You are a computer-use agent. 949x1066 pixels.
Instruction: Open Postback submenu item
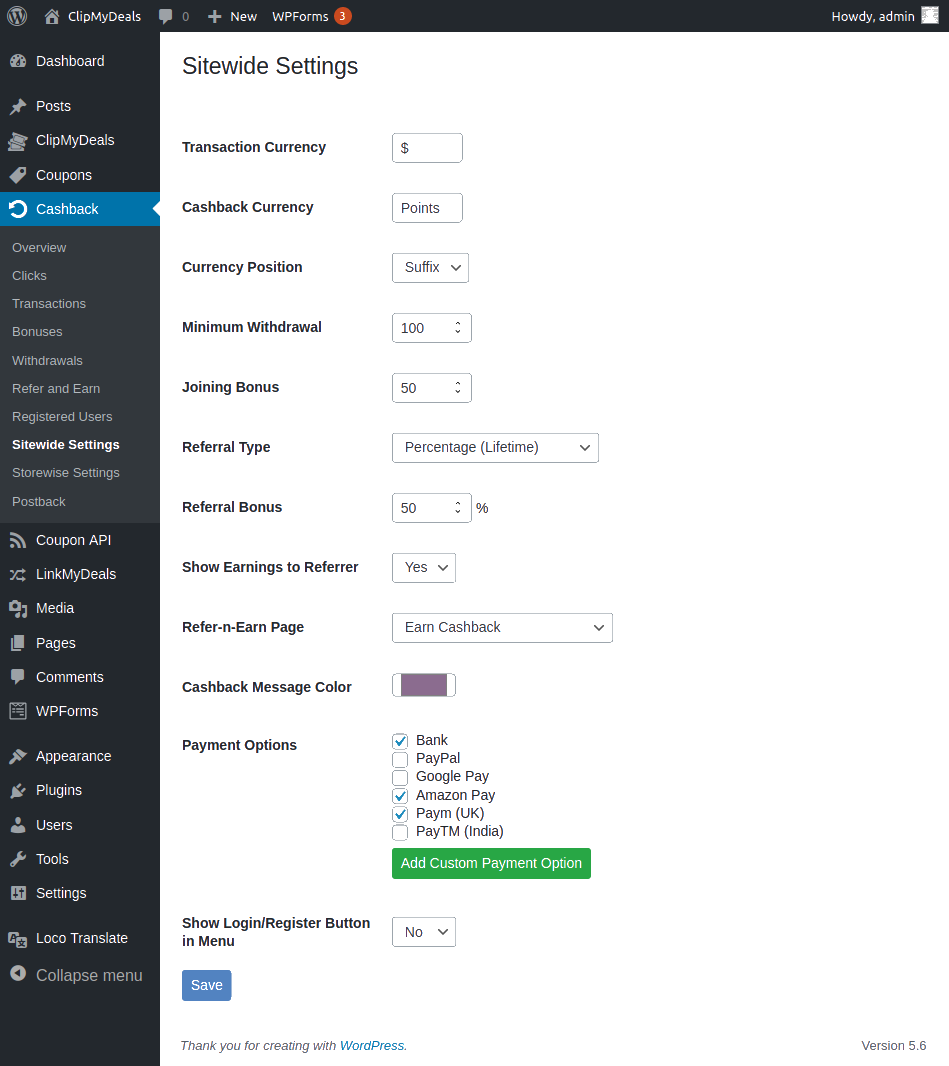(39, 502)
